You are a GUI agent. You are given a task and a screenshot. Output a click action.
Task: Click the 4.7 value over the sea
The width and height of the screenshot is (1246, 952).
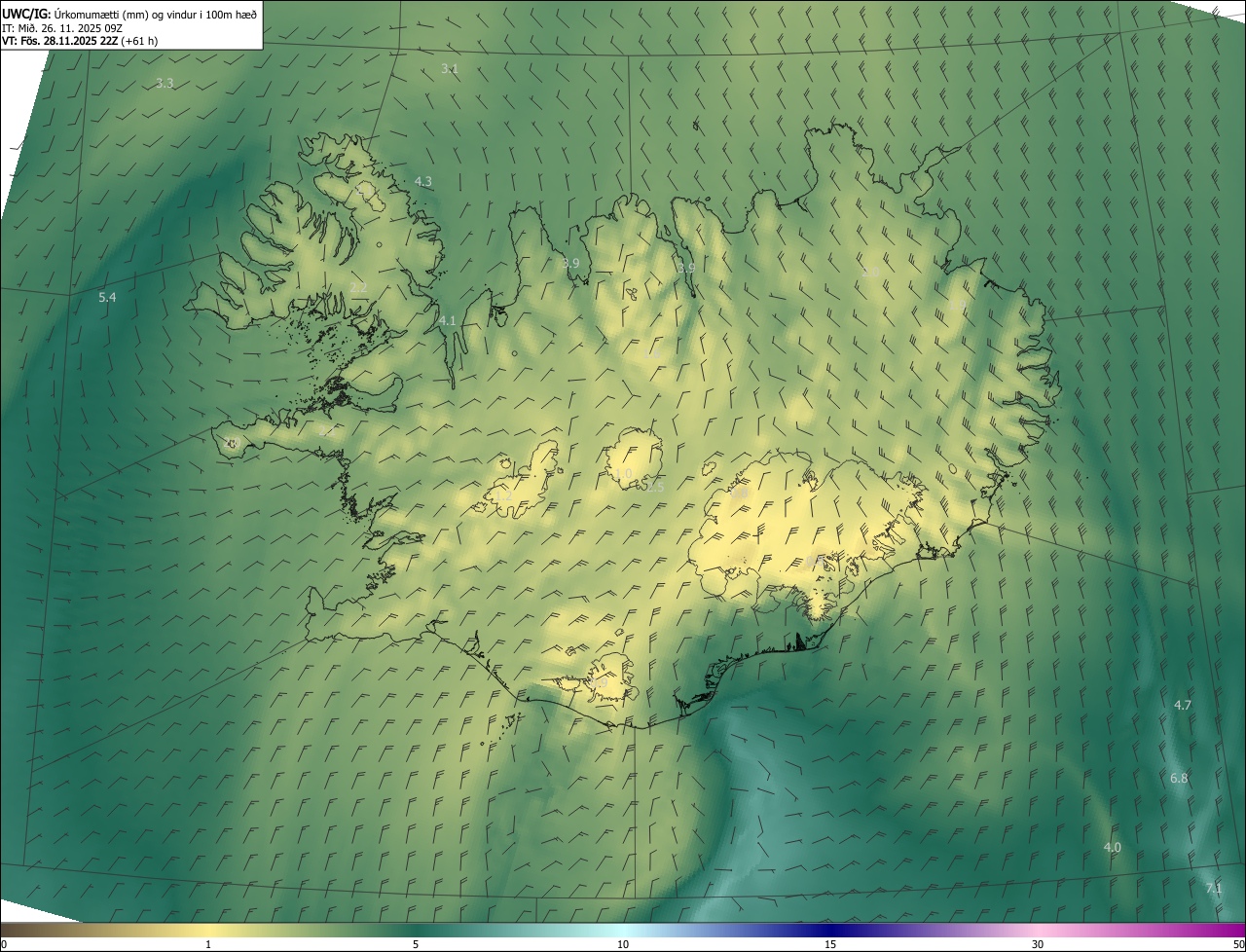1183,705
